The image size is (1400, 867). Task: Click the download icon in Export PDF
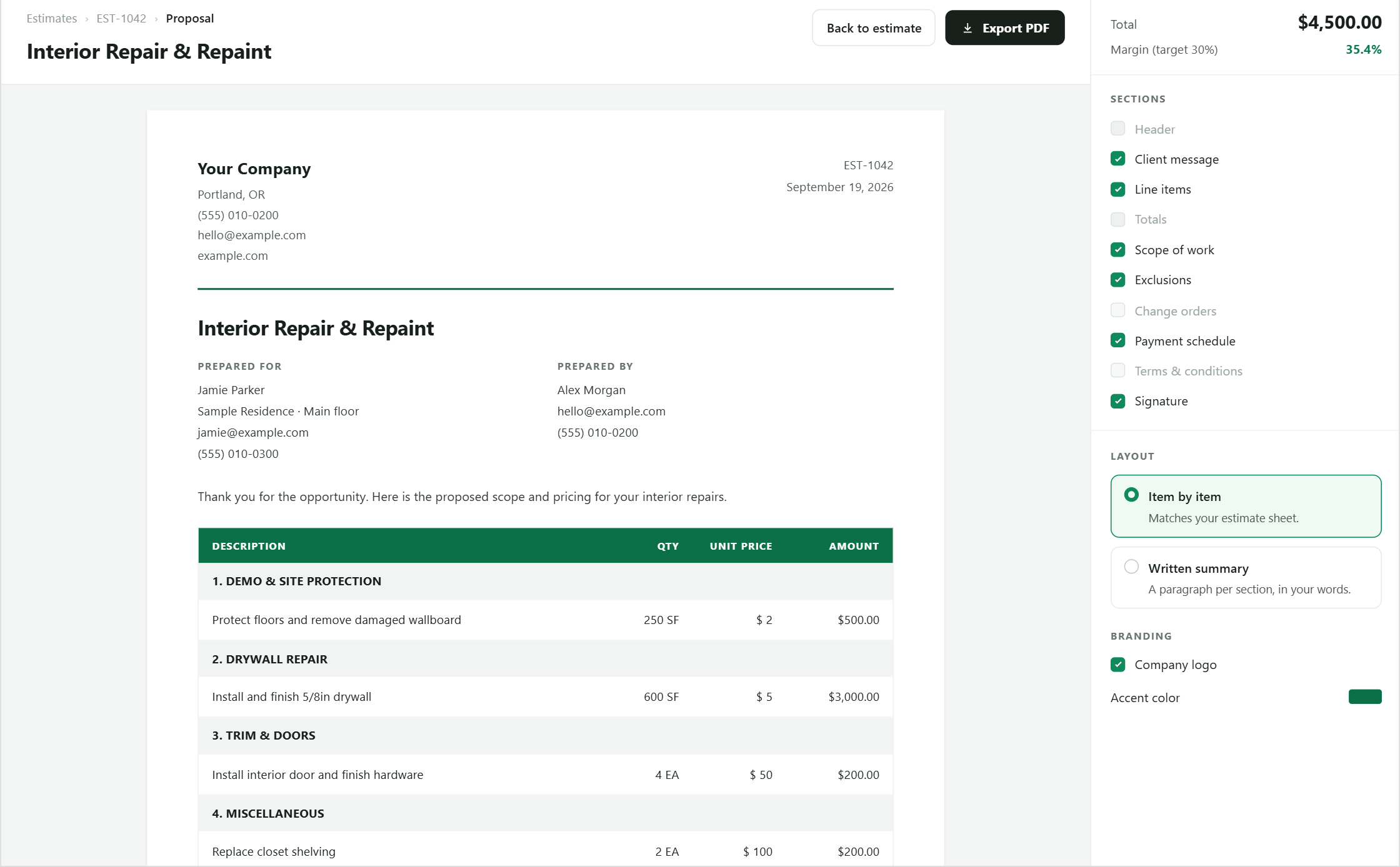pos(967,28)
